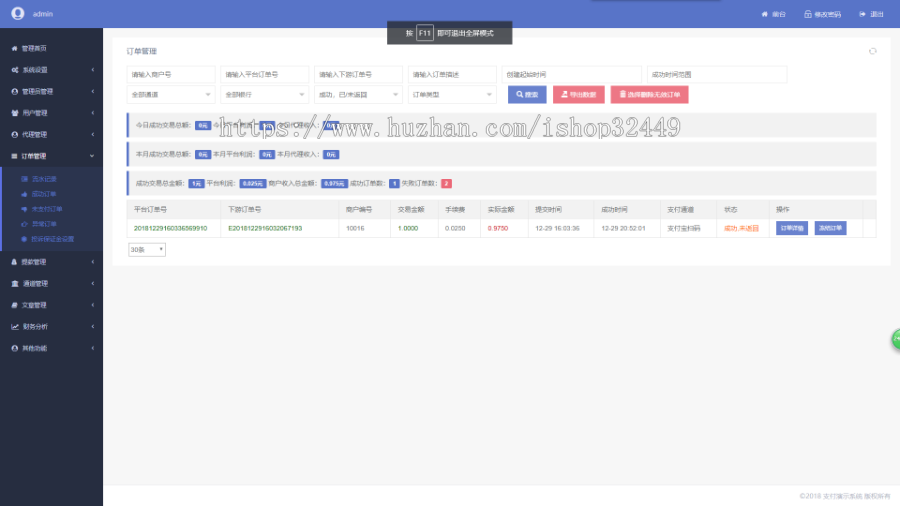The height and width of the screenshot is (506, 900).
Task: Click the 导出数据 export button
Action: 578,94
